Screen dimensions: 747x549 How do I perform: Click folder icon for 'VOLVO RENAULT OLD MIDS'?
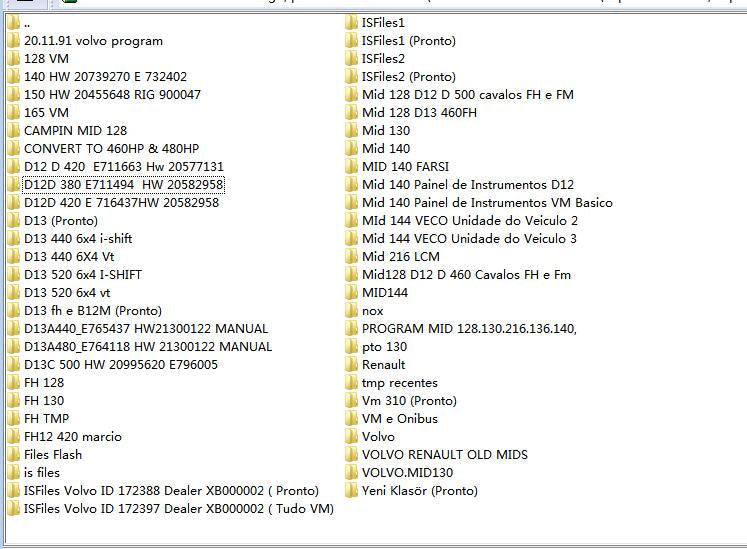click(351, 455)
